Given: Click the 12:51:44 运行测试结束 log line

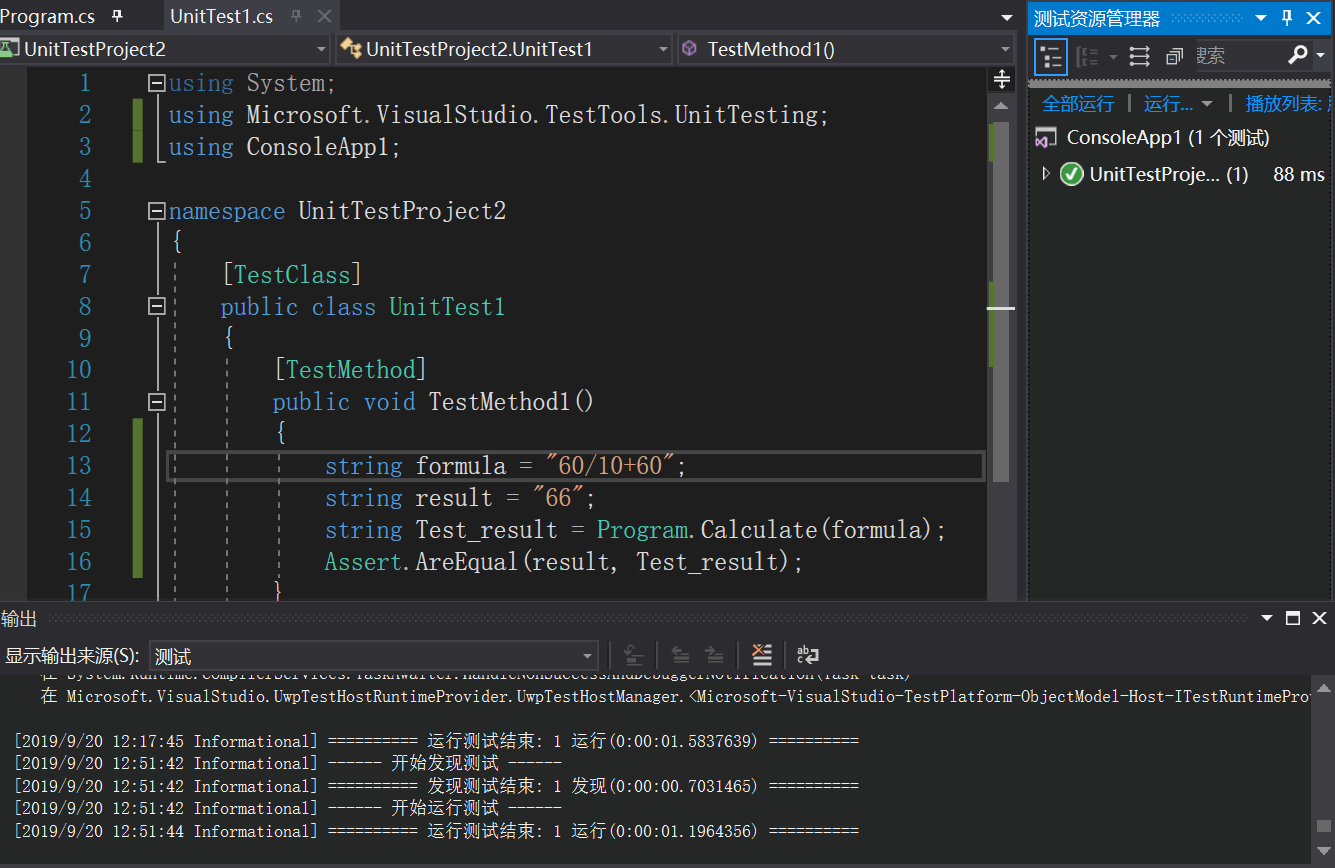Looking at the screenshot, I should pos(437,832).
